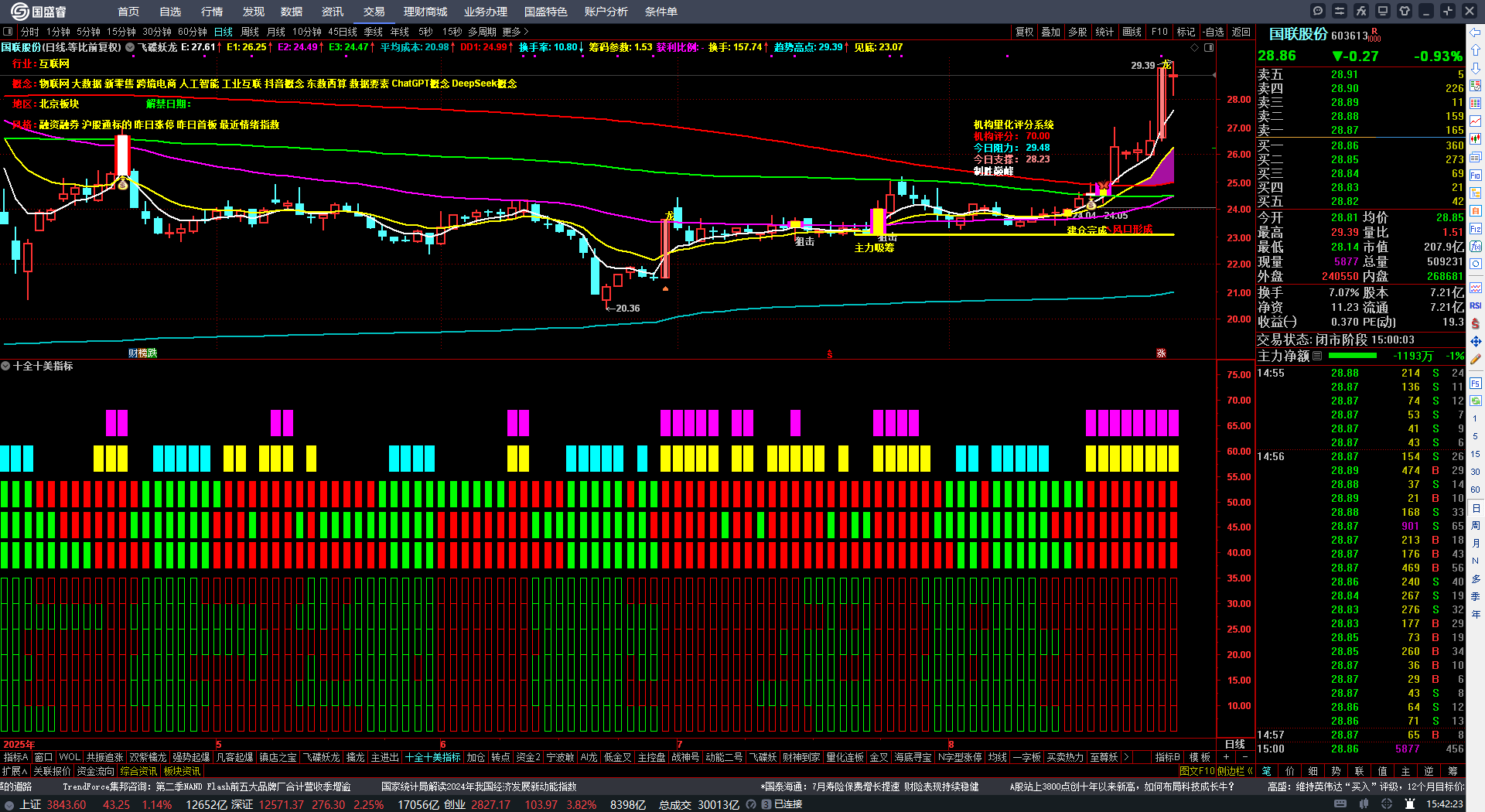The image size is (1485, 812).
Task: Open the skin theme shirt icon
Action: click(x=1405, y=11)
